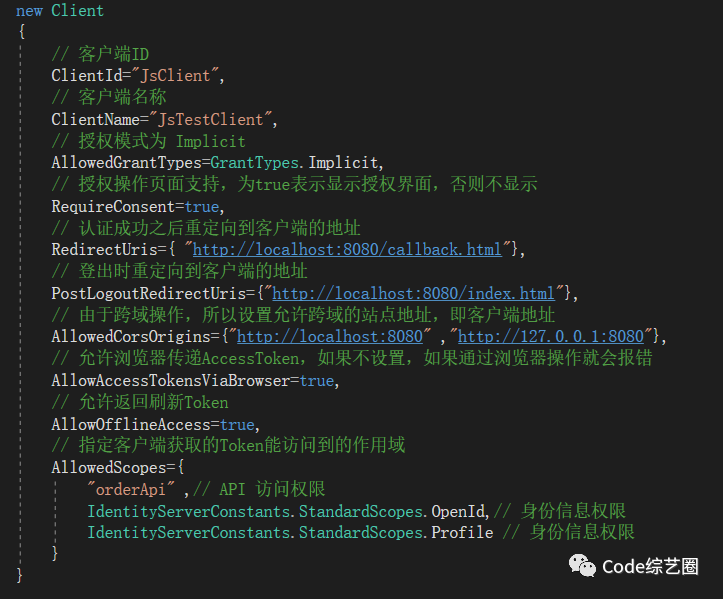
Task: Click the comment "// 登出时重定向到客户端的地址"
Action: [x=179, y=271]
